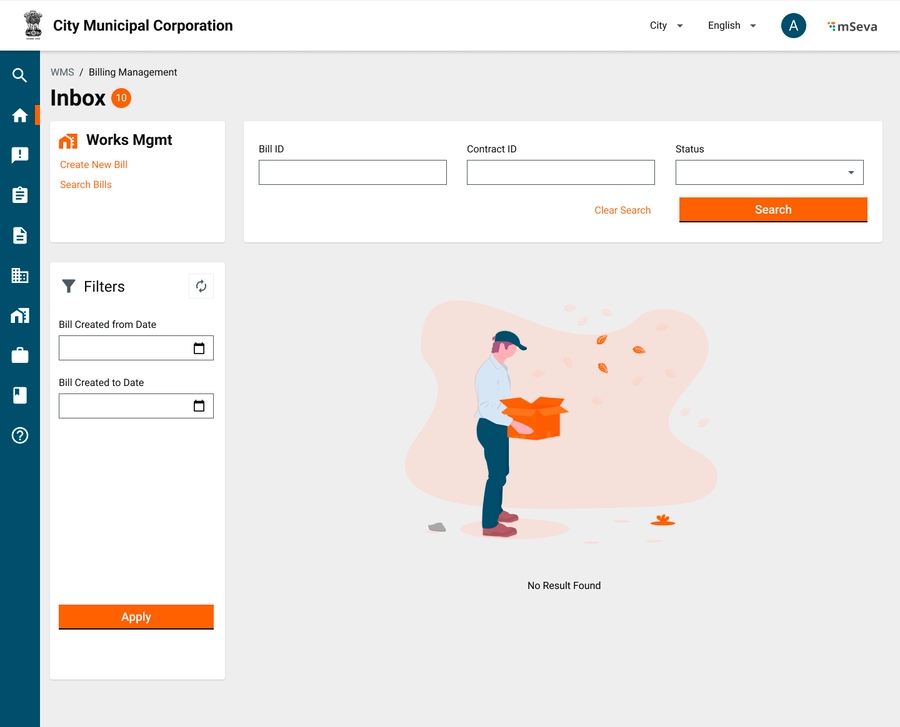Open the Search Bills link
900x727 pixels.
[x=86, y=185]
